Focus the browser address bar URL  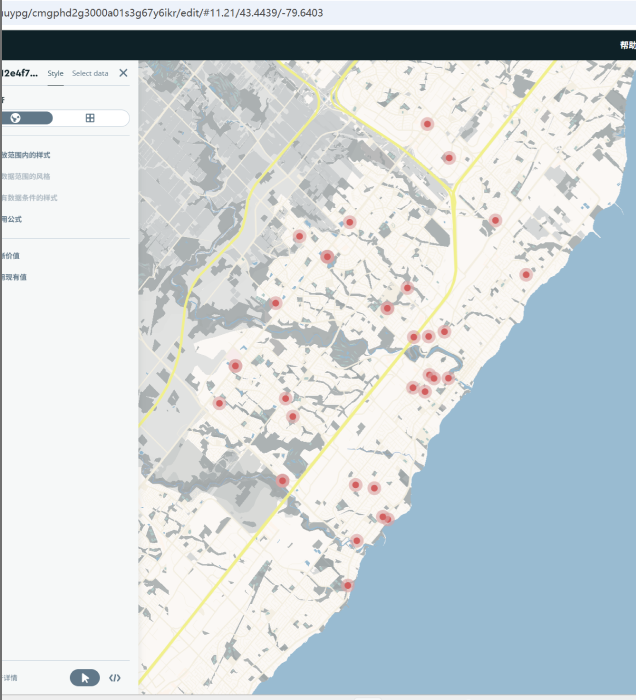pyautogui.click(x=162, y=12)
